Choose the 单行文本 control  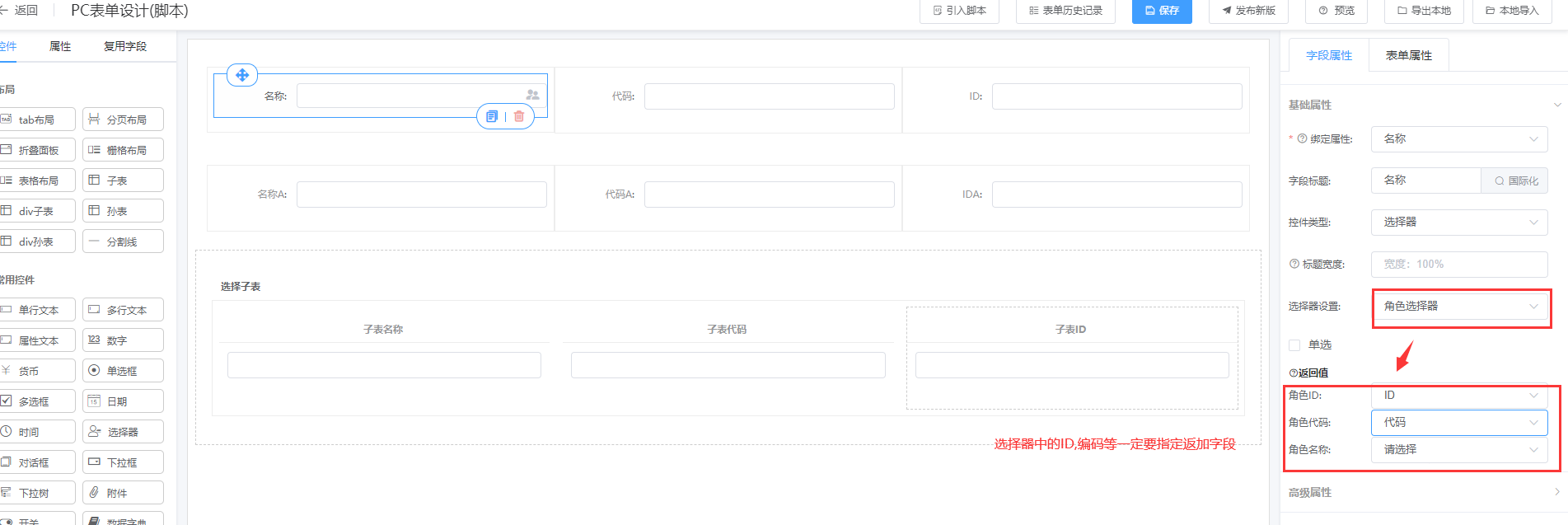37,310
